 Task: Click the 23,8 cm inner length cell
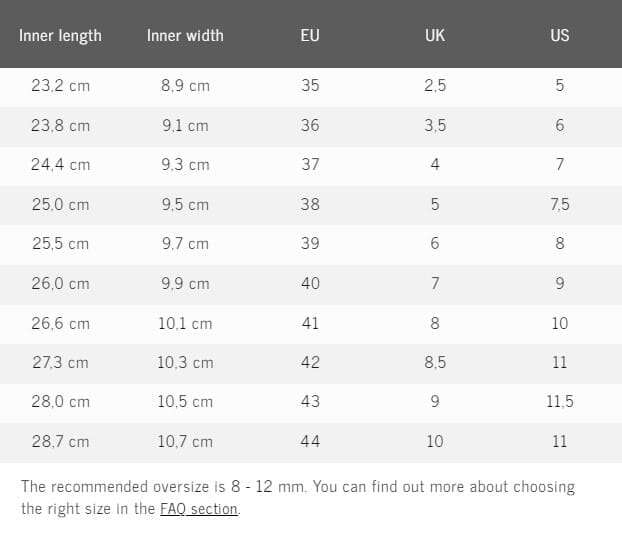[x=60, y=126]
